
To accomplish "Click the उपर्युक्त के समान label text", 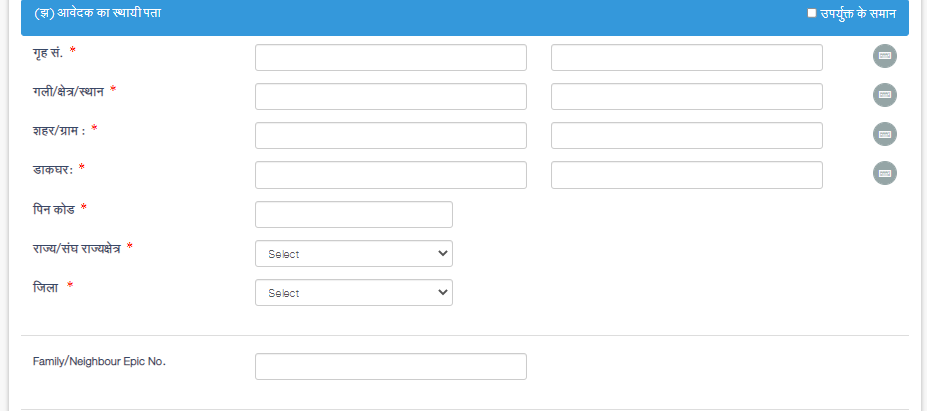I will click(858, 14).
